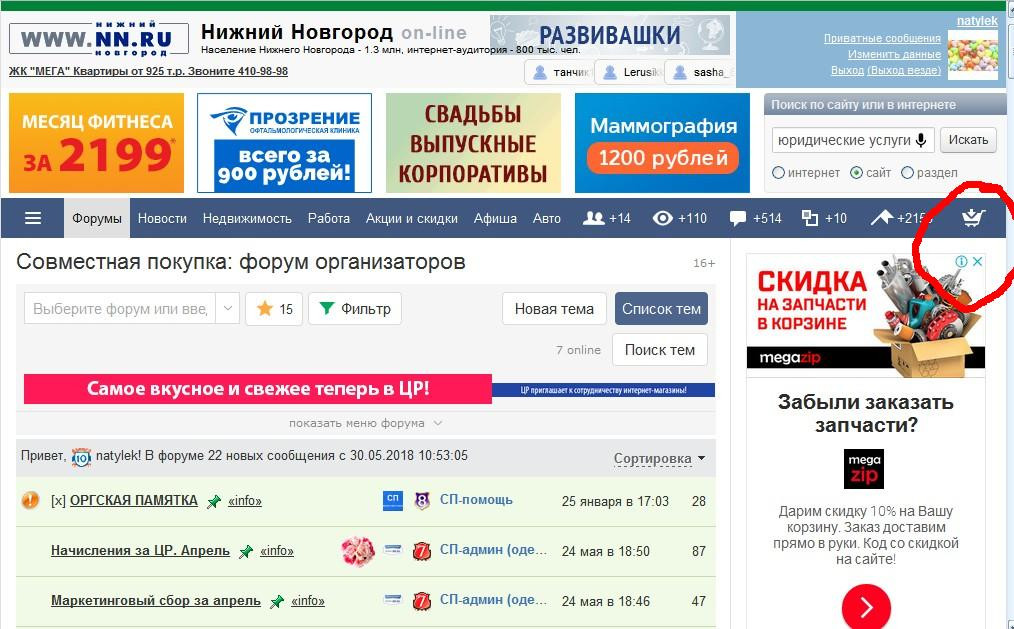
Task: Click the shopping cart icon in navbar
Action: coord(971,218)
